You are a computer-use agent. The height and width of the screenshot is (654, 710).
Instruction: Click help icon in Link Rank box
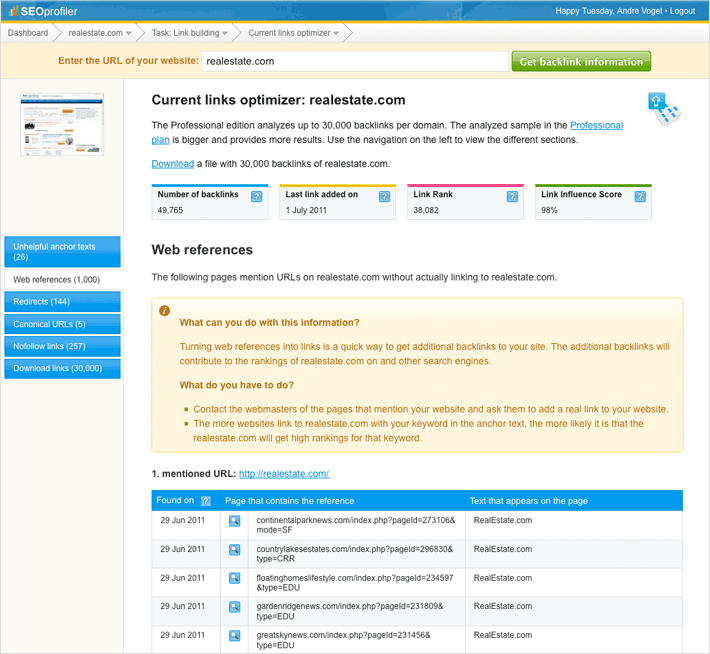pyautogui.click(x=512, y=197)
